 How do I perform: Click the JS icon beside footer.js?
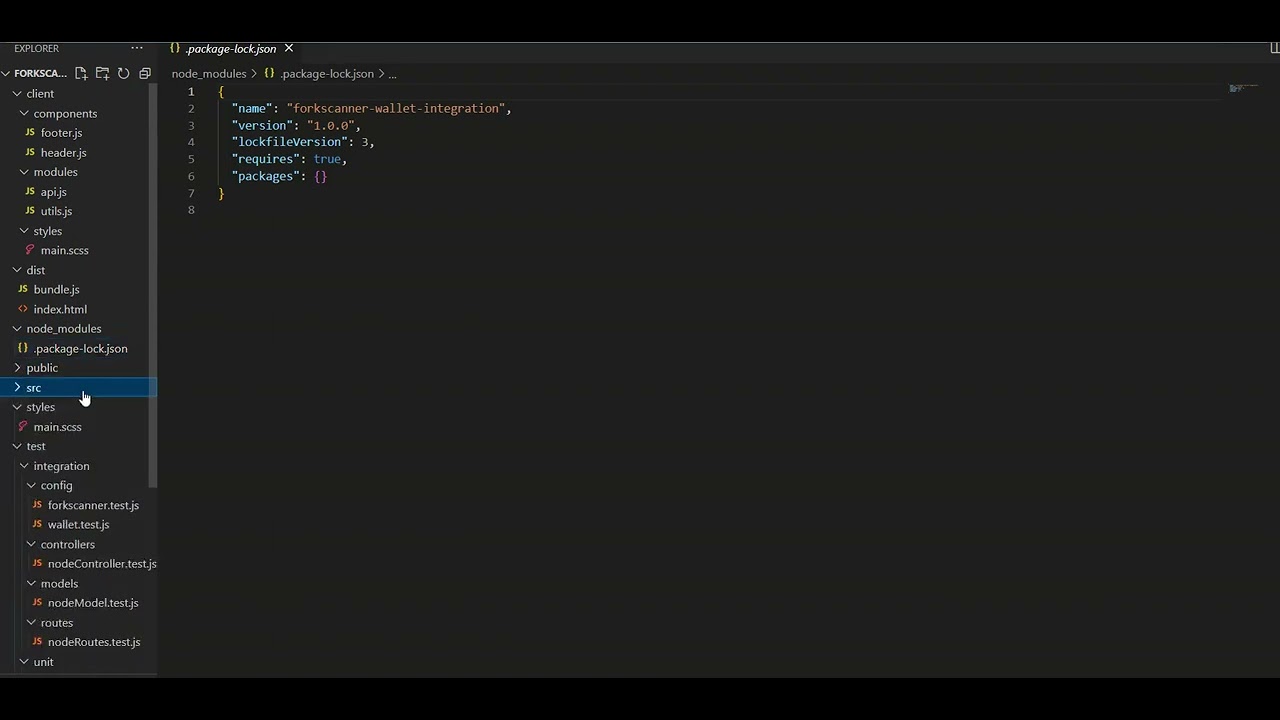pyautogui.click(x=30, y=132)
